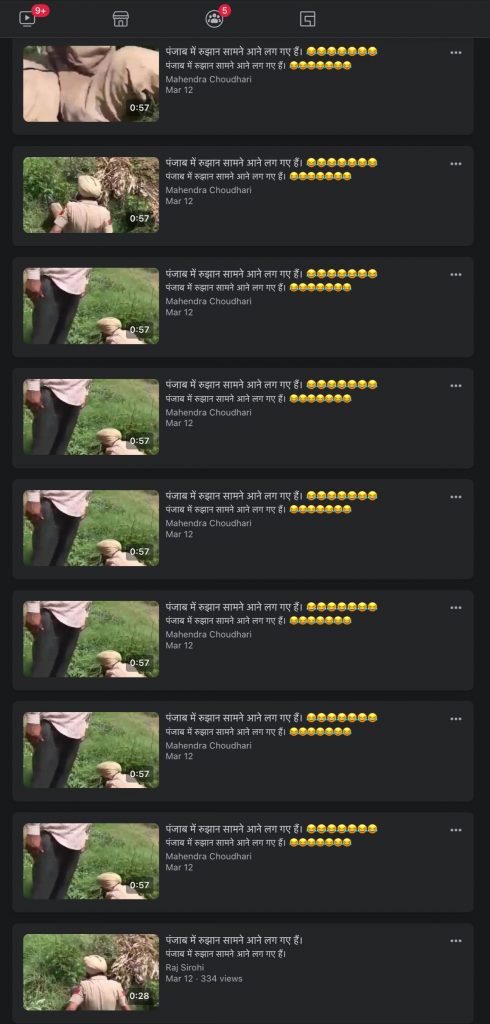Play second result's thumbnail of turbaned man by hay
Screen dimensions: 490x1024
click(91, 195)
